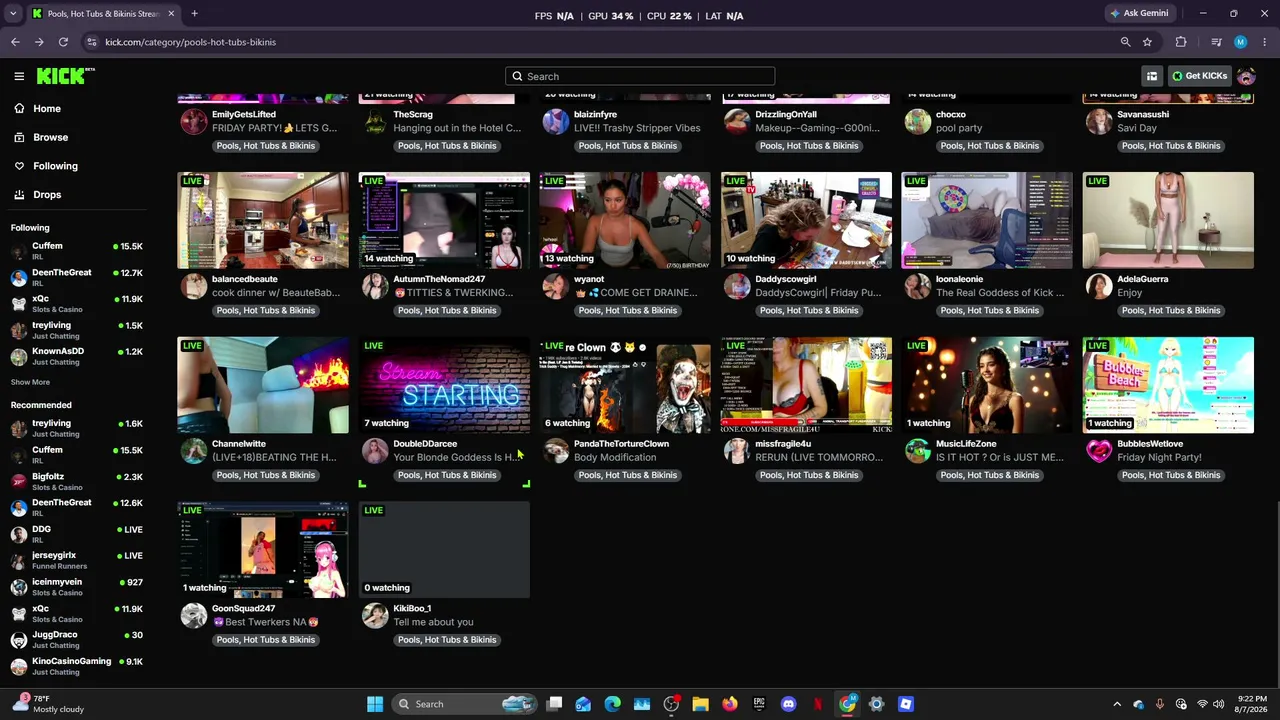Click MusicLifeZone's channel avatar
The width and height of the screenshot is (1280, 720).
pyautogui.click(x=918, y=451)
